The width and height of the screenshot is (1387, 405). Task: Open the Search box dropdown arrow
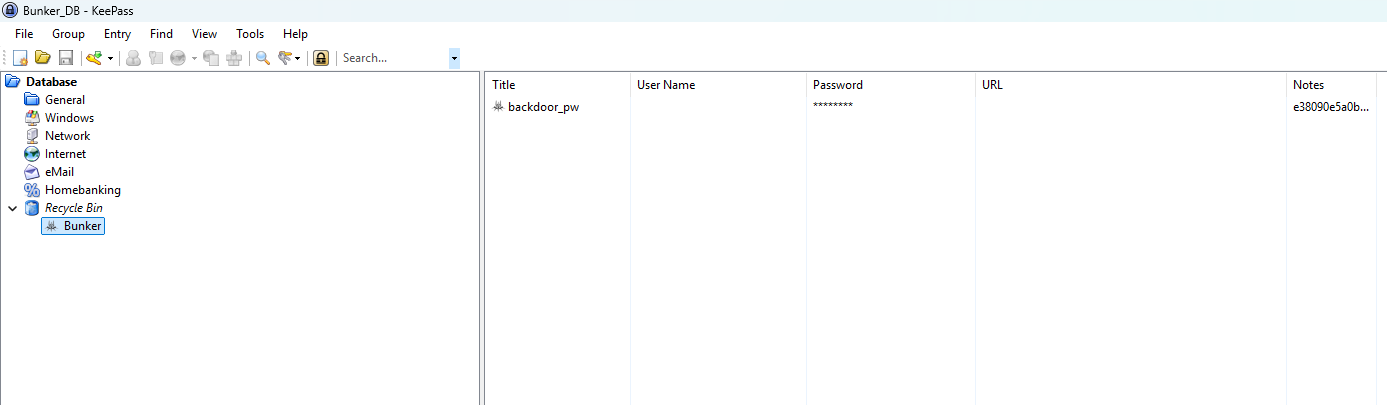click(455, 58)
